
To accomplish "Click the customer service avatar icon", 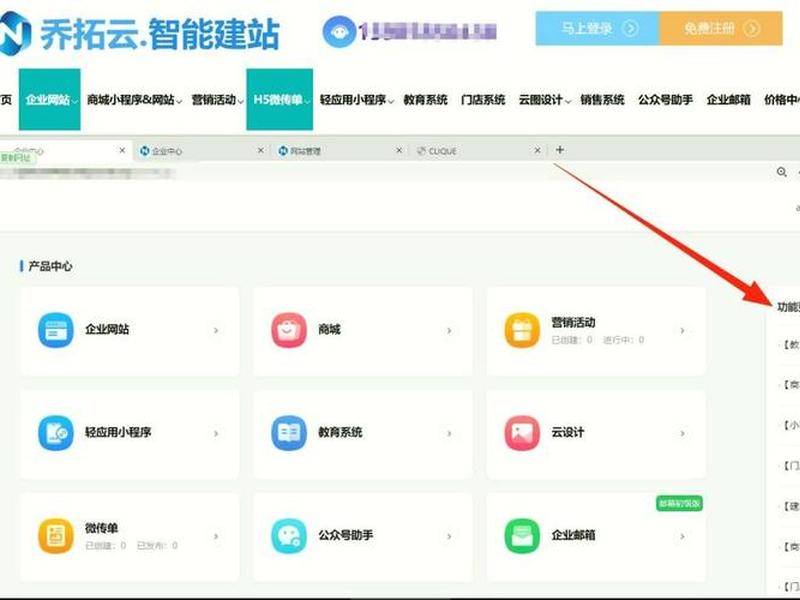I will pos(339,32).
